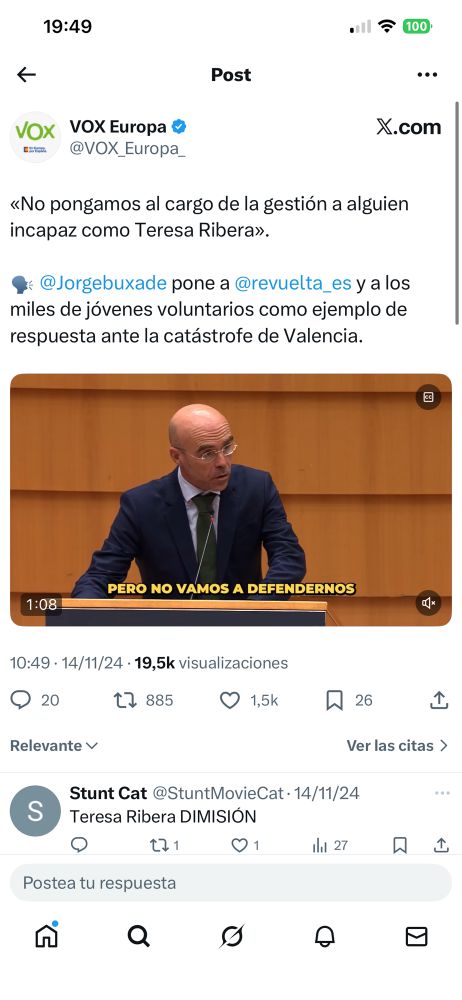Open the Home tab in bottom bar
The width and height of the screenshot is (462, 1000).
(47, 936)
